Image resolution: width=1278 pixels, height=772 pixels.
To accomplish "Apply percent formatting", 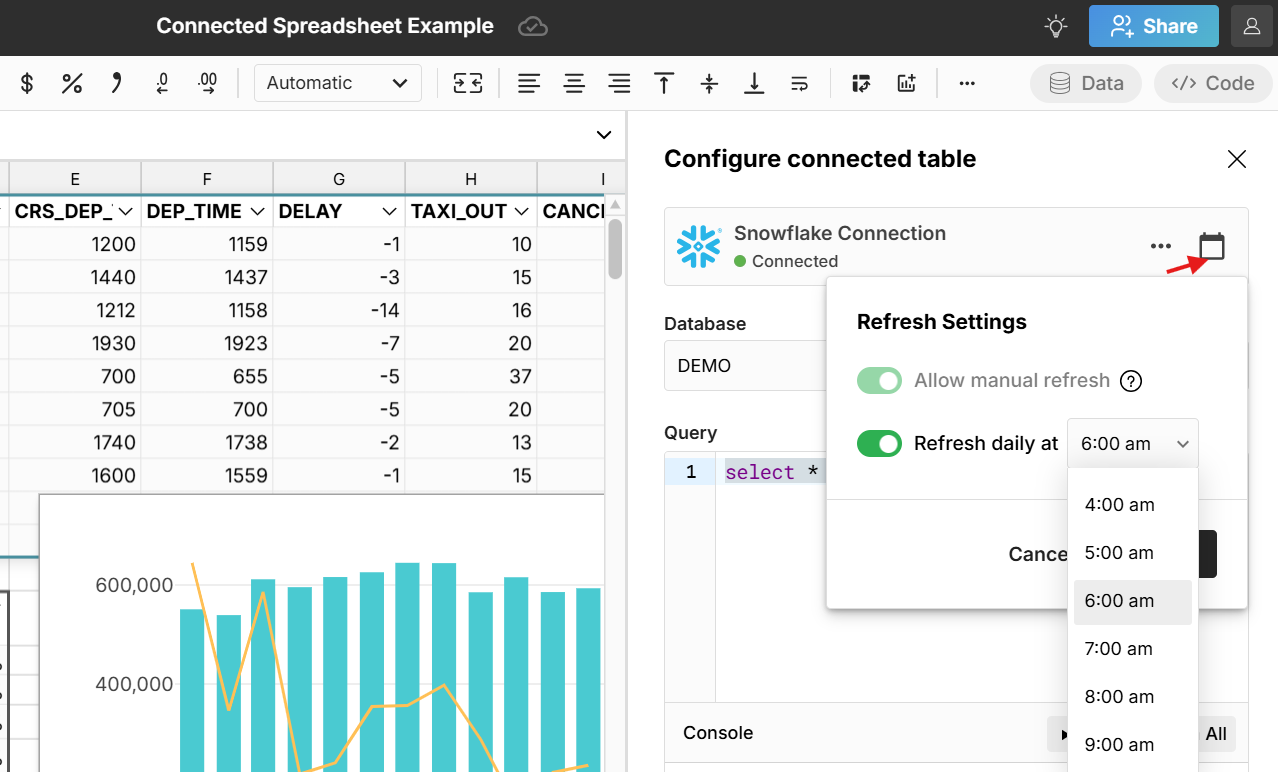I will tap(71, 83).
